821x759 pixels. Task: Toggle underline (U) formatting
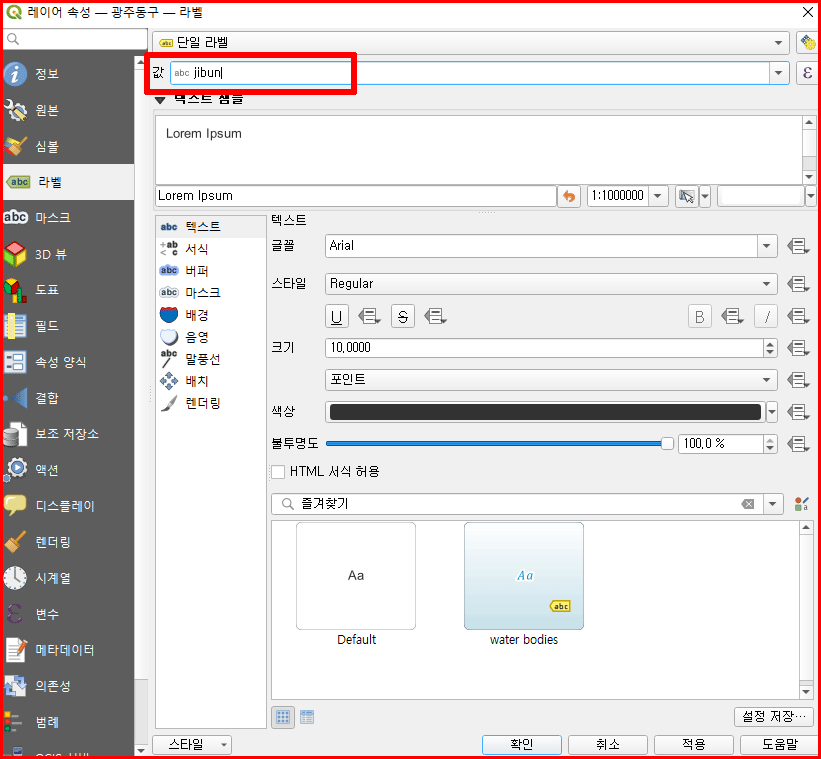point(337,317)
